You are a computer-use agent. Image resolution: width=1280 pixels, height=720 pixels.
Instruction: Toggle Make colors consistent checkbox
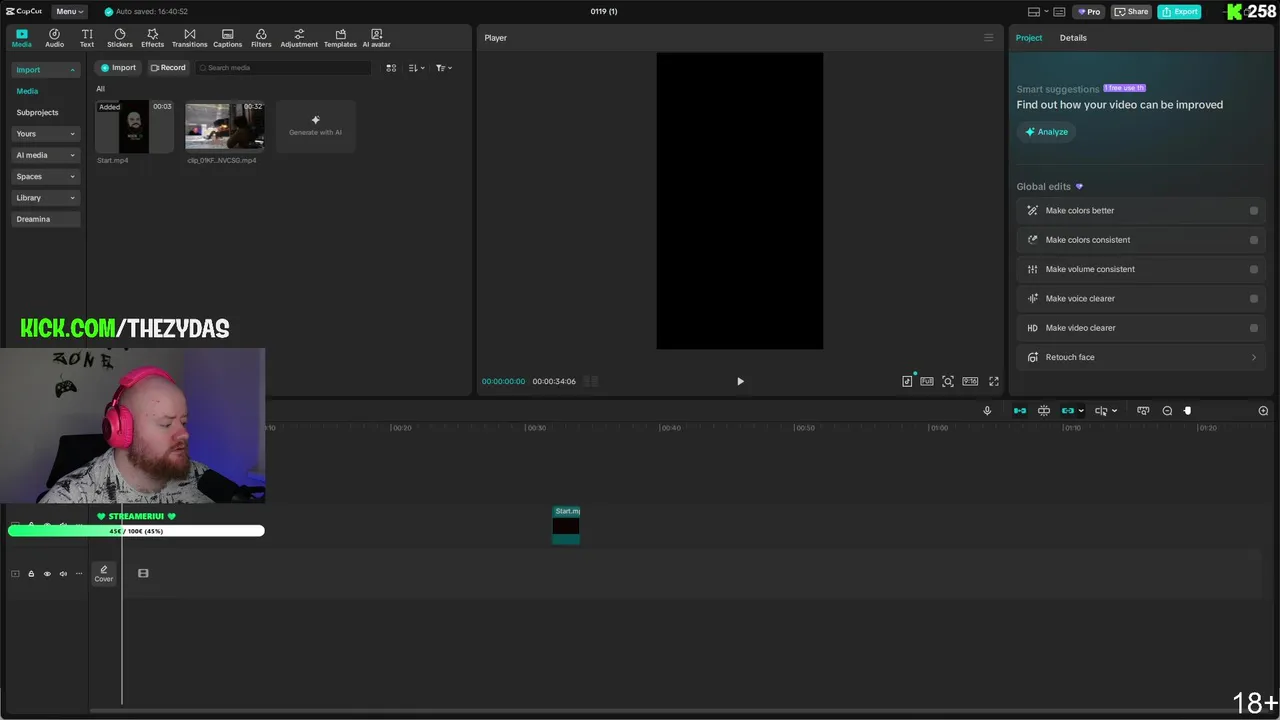click(x=1254, y=240)
